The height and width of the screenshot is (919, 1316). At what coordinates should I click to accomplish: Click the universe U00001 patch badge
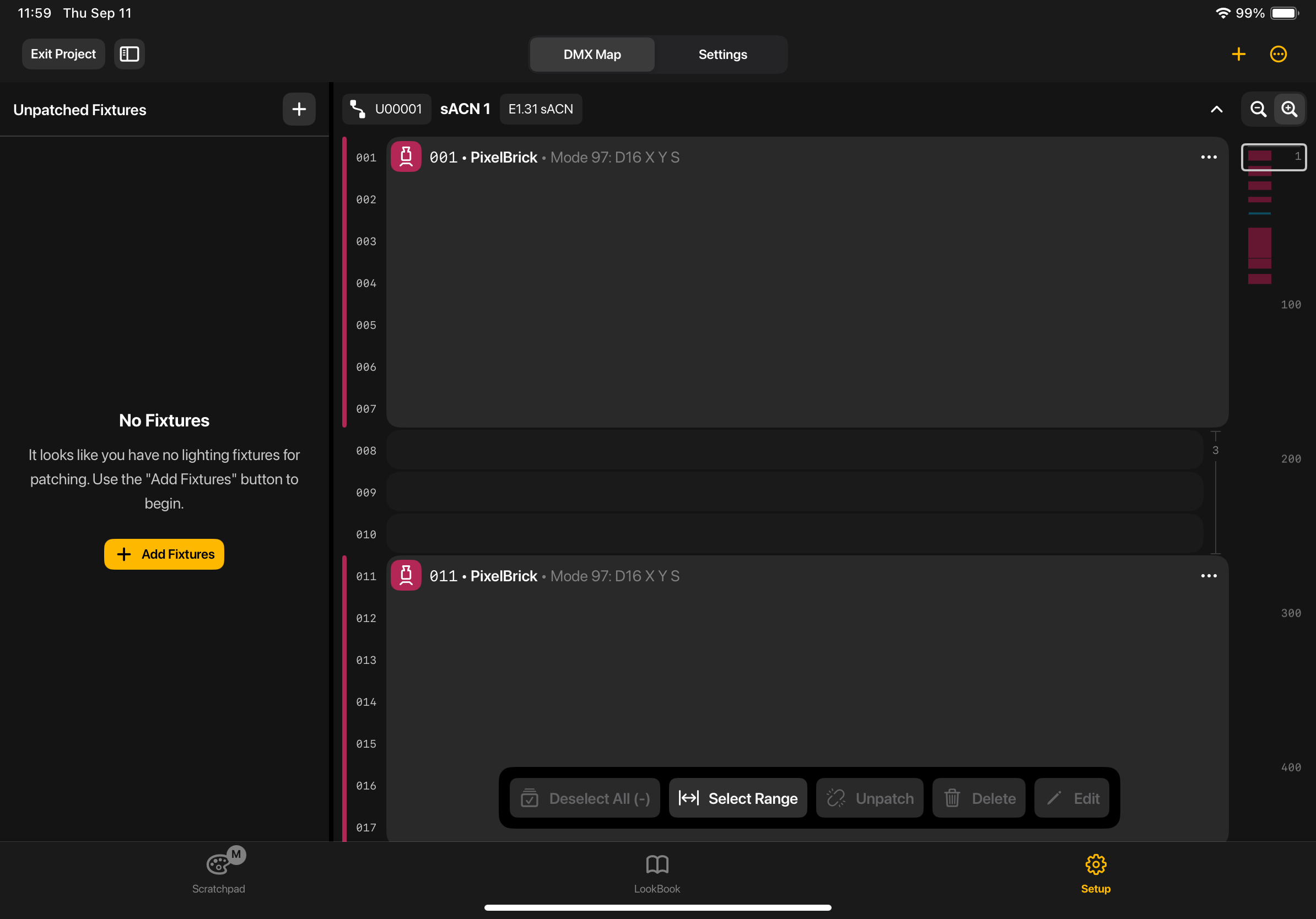pos(387,109)
